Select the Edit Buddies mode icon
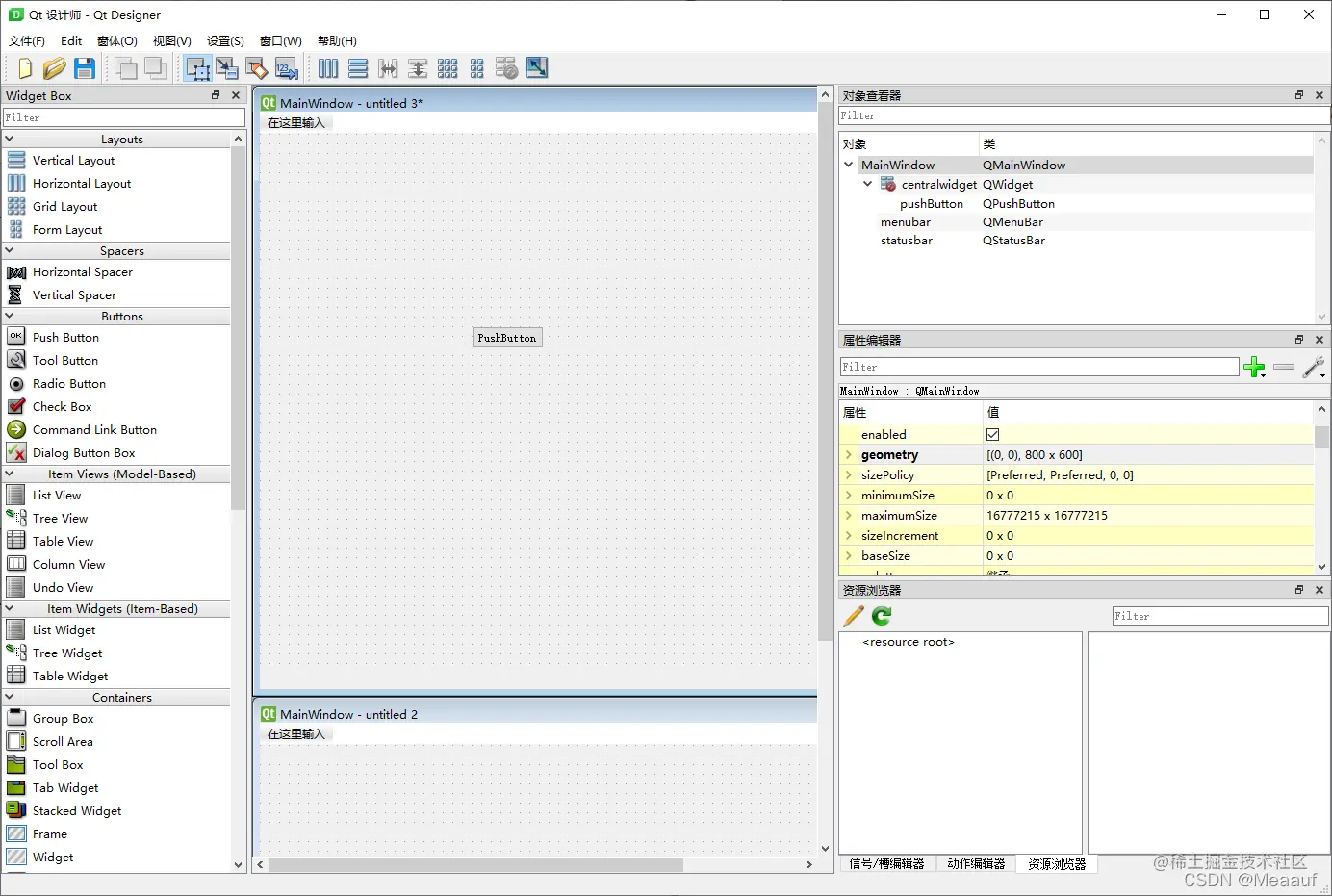1332x896 pixels. (257, 68)
